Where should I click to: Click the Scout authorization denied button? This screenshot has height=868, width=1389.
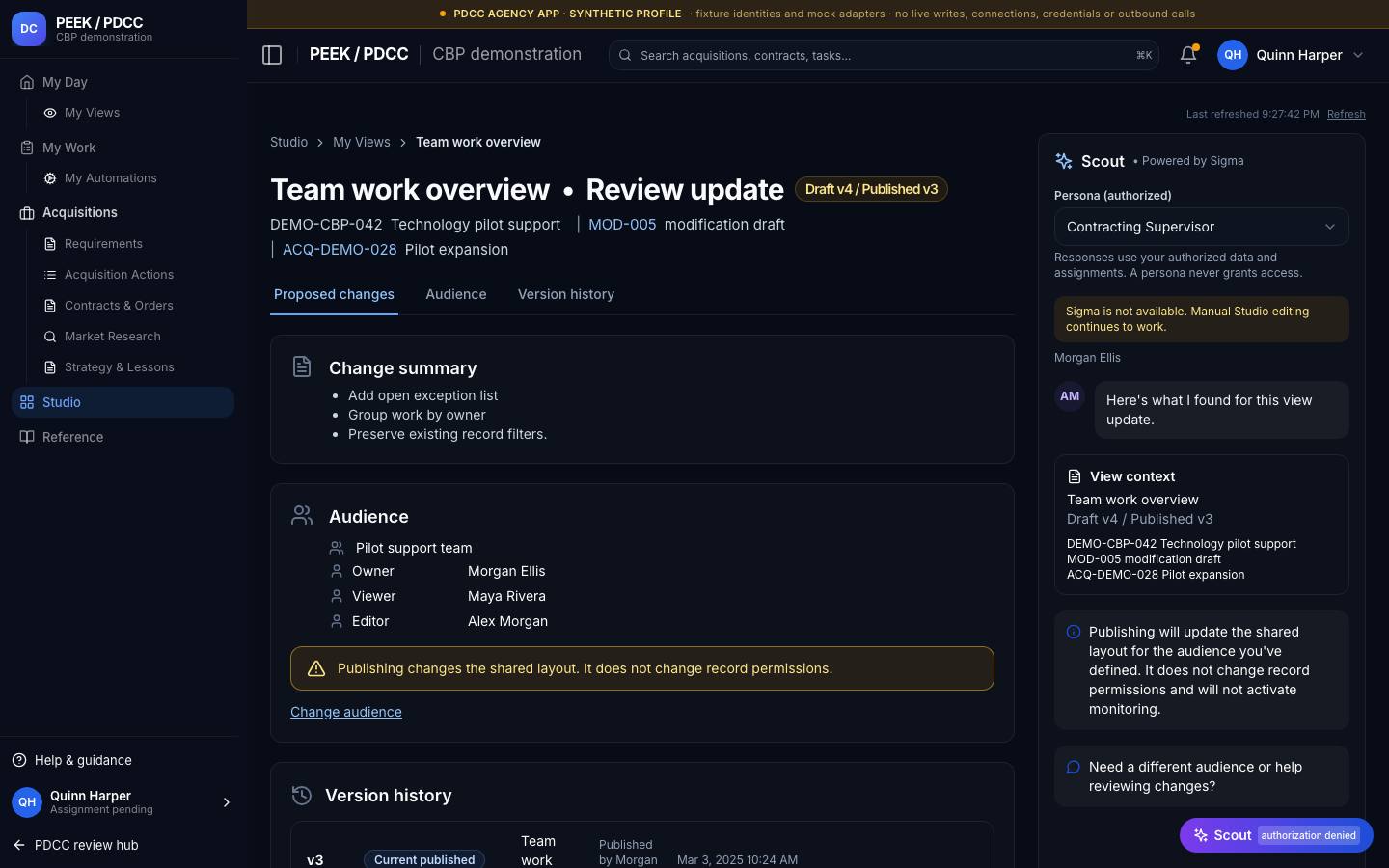1276,835
